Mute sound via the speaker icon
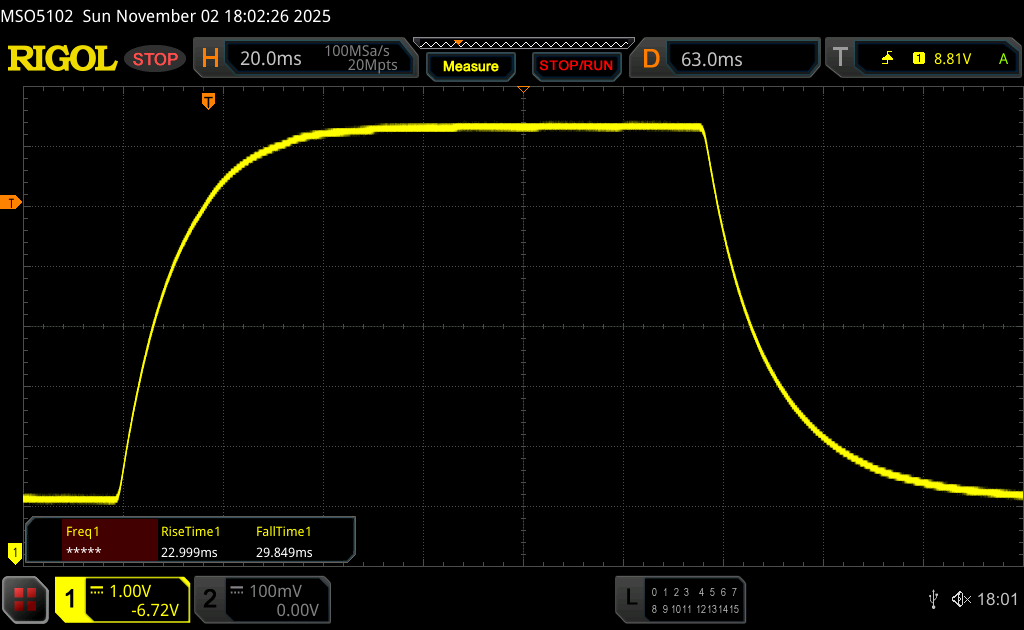 pos(960,599)
